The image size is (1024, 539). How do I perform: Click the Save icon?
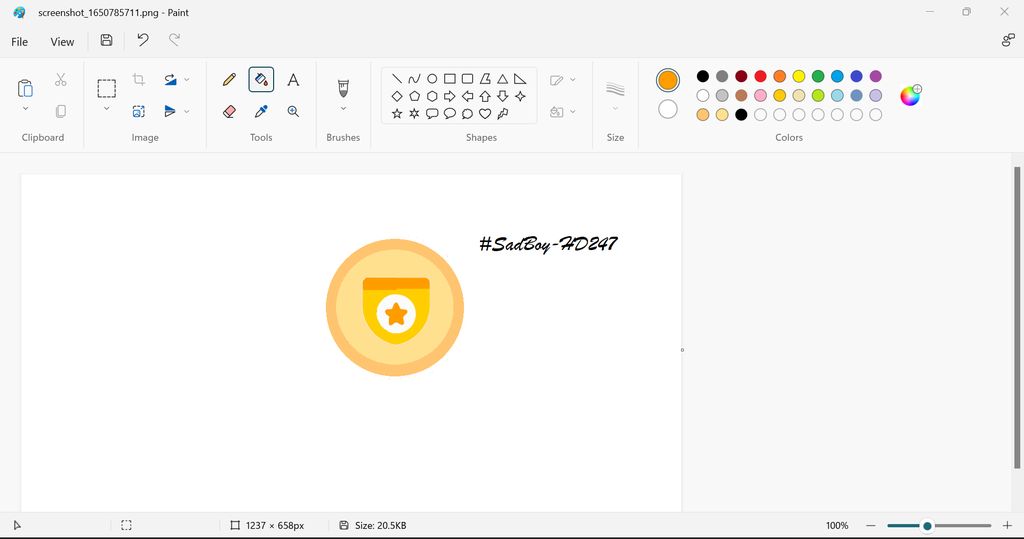106,41
